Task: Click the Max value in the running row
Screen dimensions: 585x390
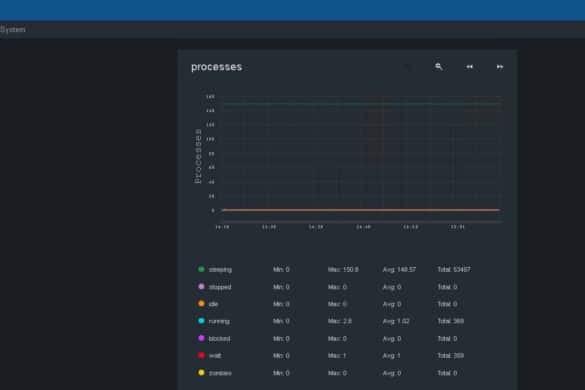Action: coord(340,321)
